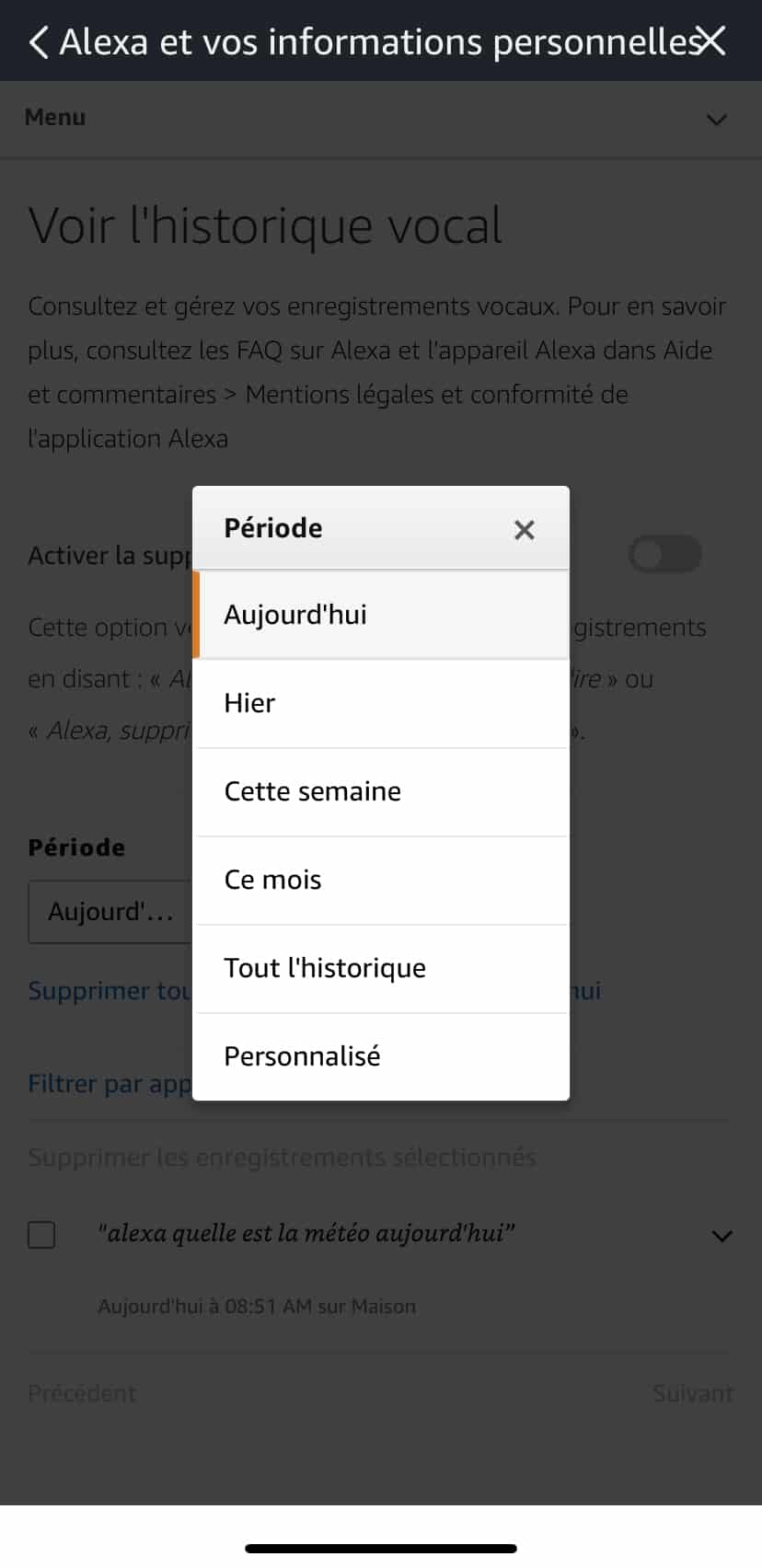Toggle the voice deletion switch
The image size is (762, 1568).
[x=664, y=554]
